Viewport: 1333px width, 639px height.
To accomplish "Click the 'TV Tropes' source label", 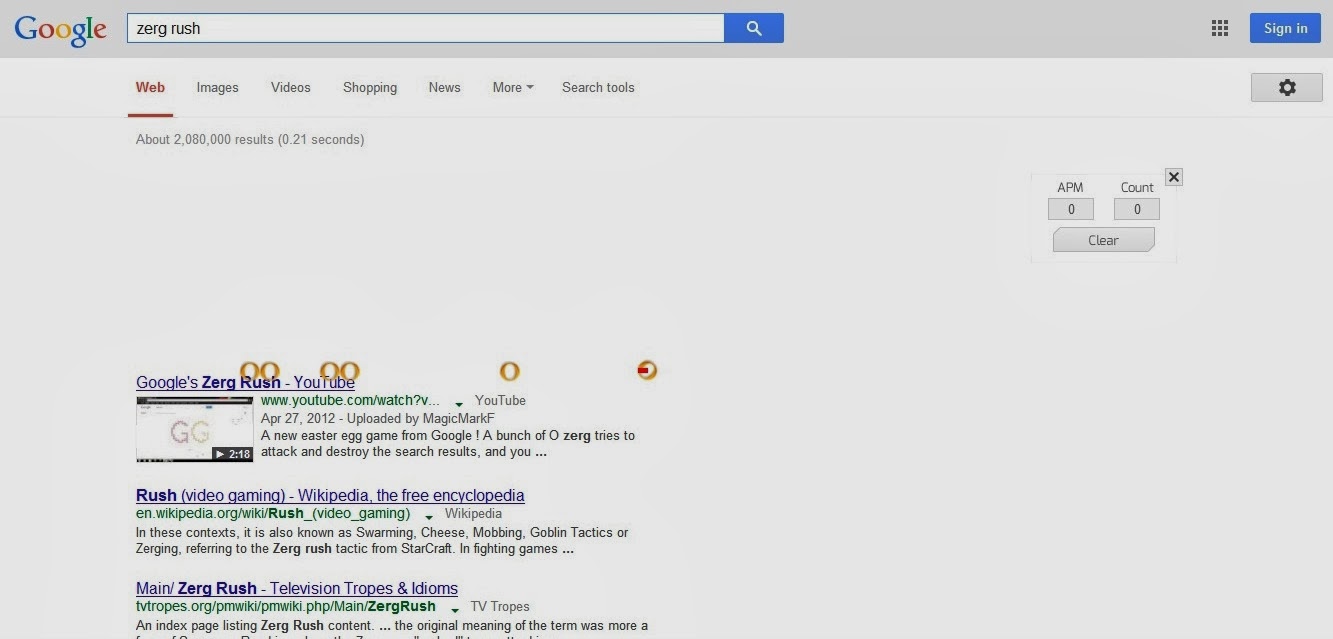I will pos(500,606).
